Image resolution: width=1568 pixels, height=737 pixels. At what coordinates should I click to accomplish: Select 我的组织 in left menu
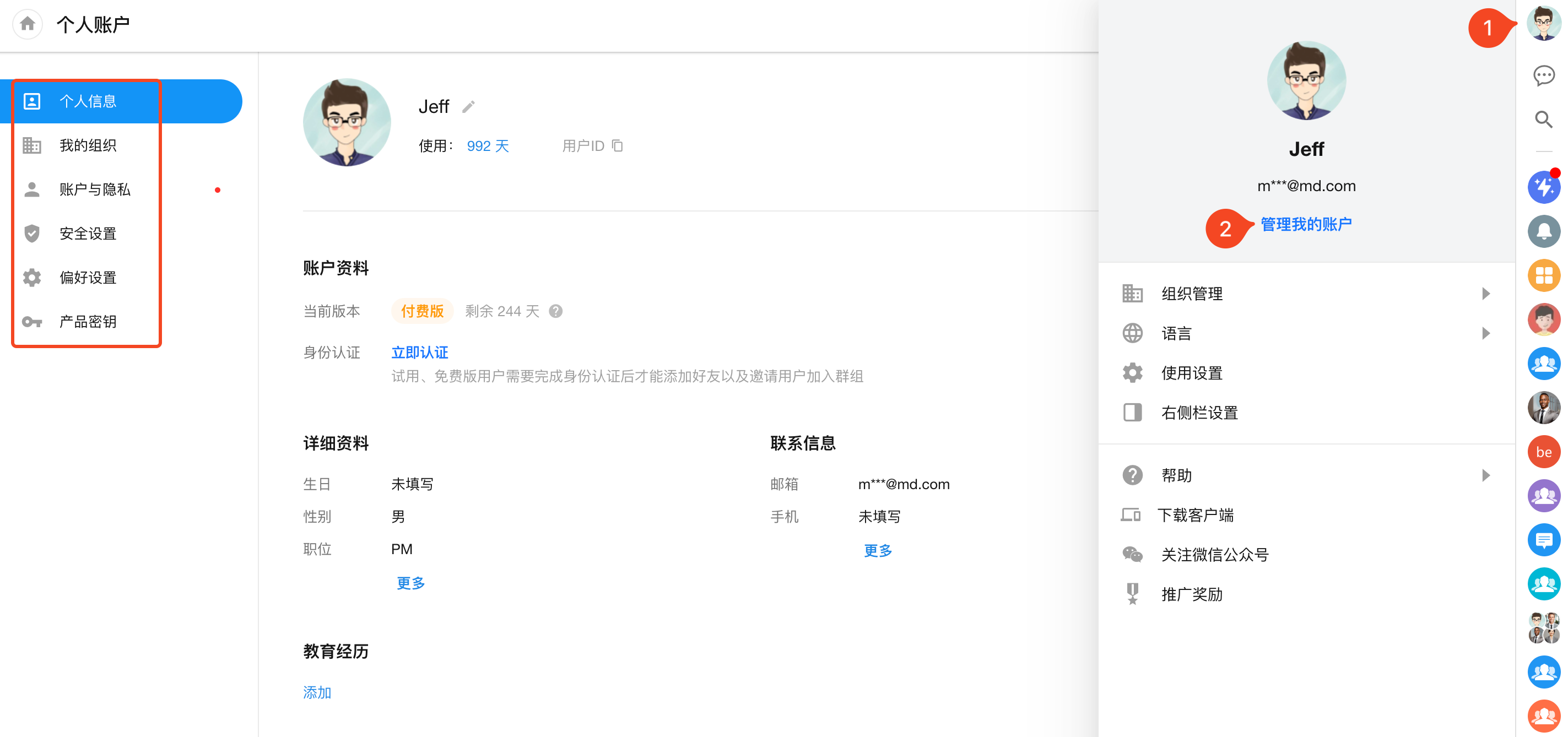click(88, 145)
